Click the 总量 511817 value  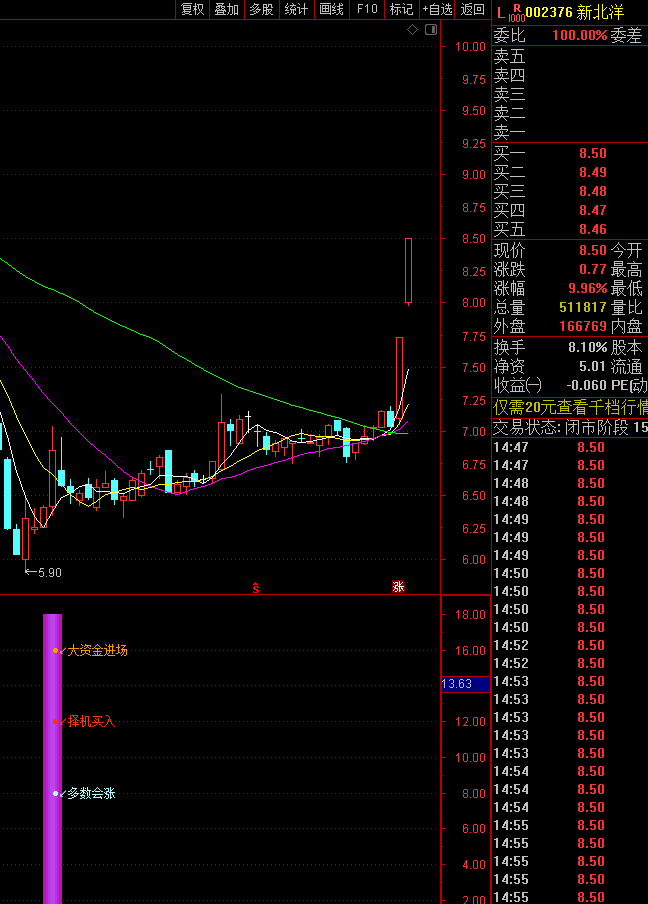coord(583,307)
